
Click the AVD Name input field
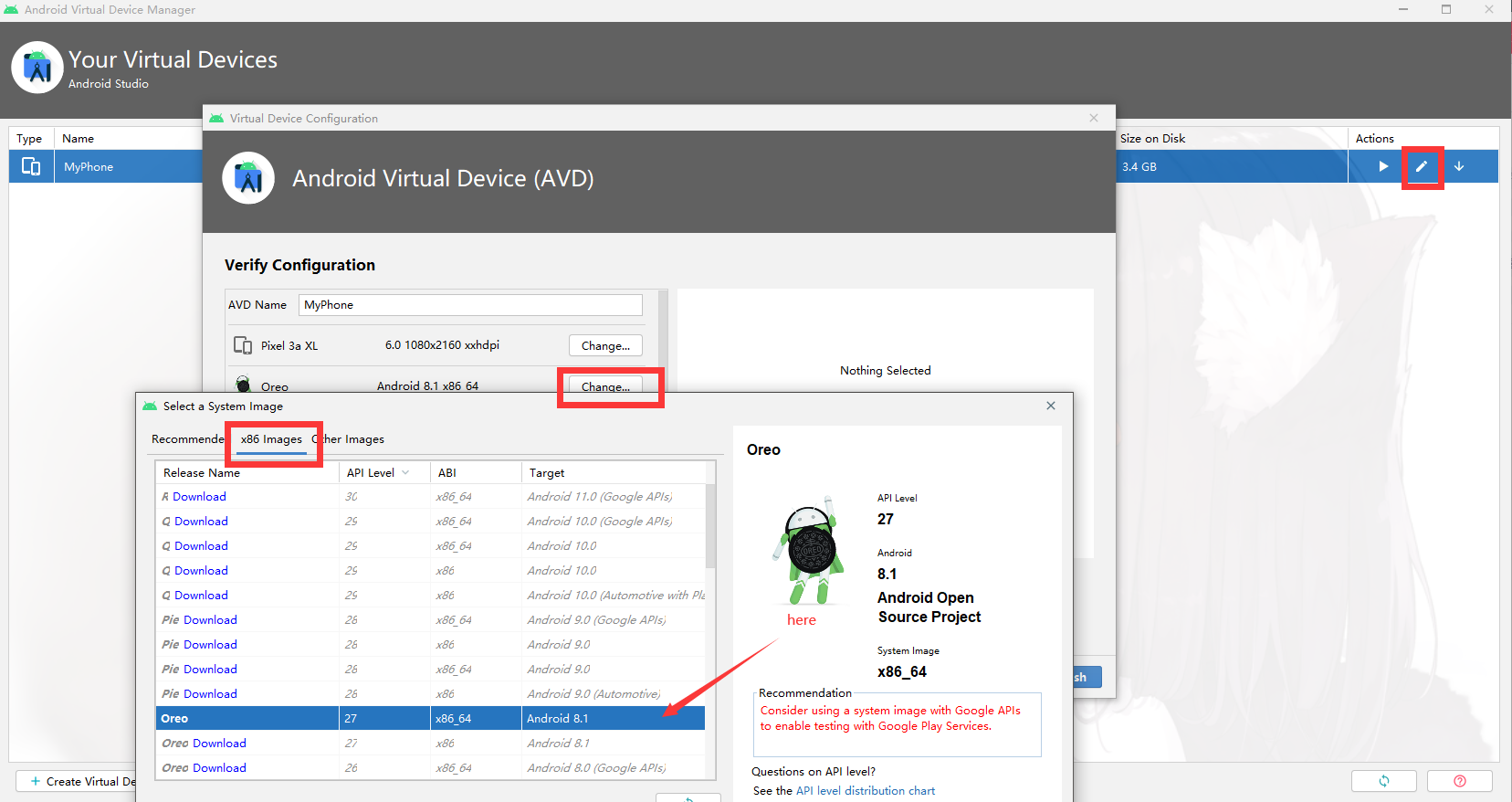[470, 305]
